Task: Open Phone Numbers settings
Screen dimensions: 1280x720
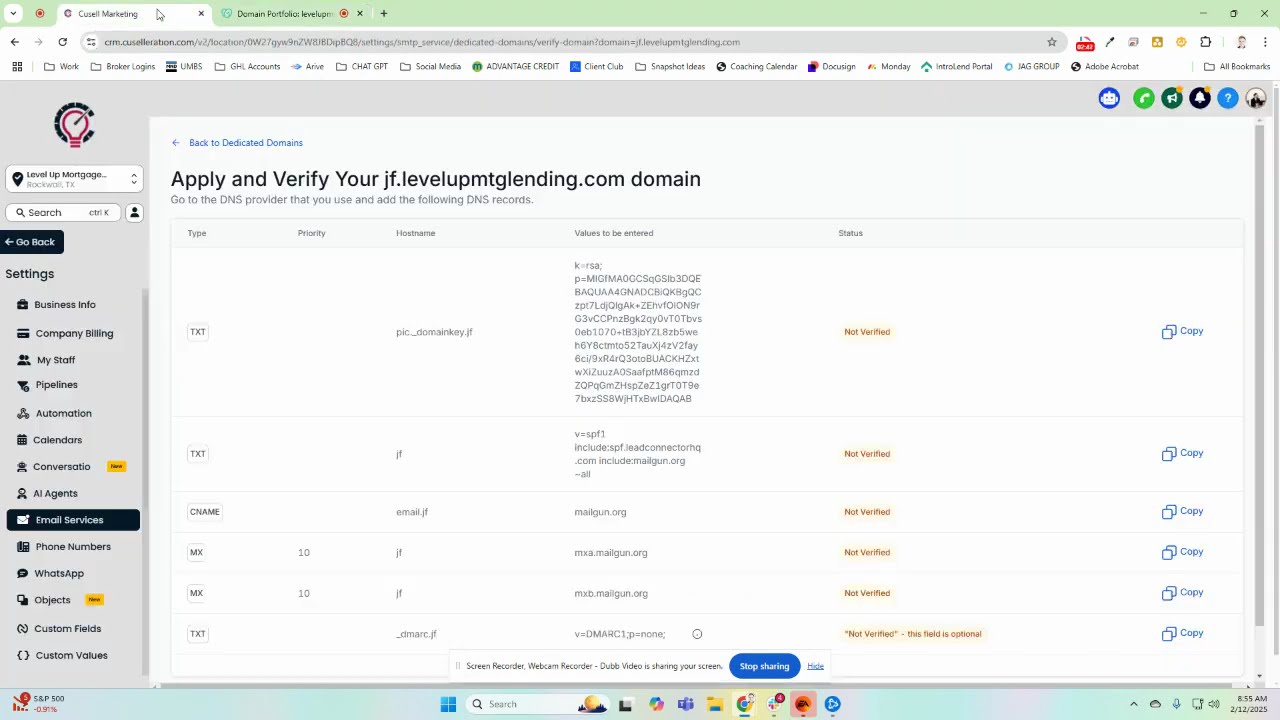Action: pyautogui.click(x=73, y=547)
